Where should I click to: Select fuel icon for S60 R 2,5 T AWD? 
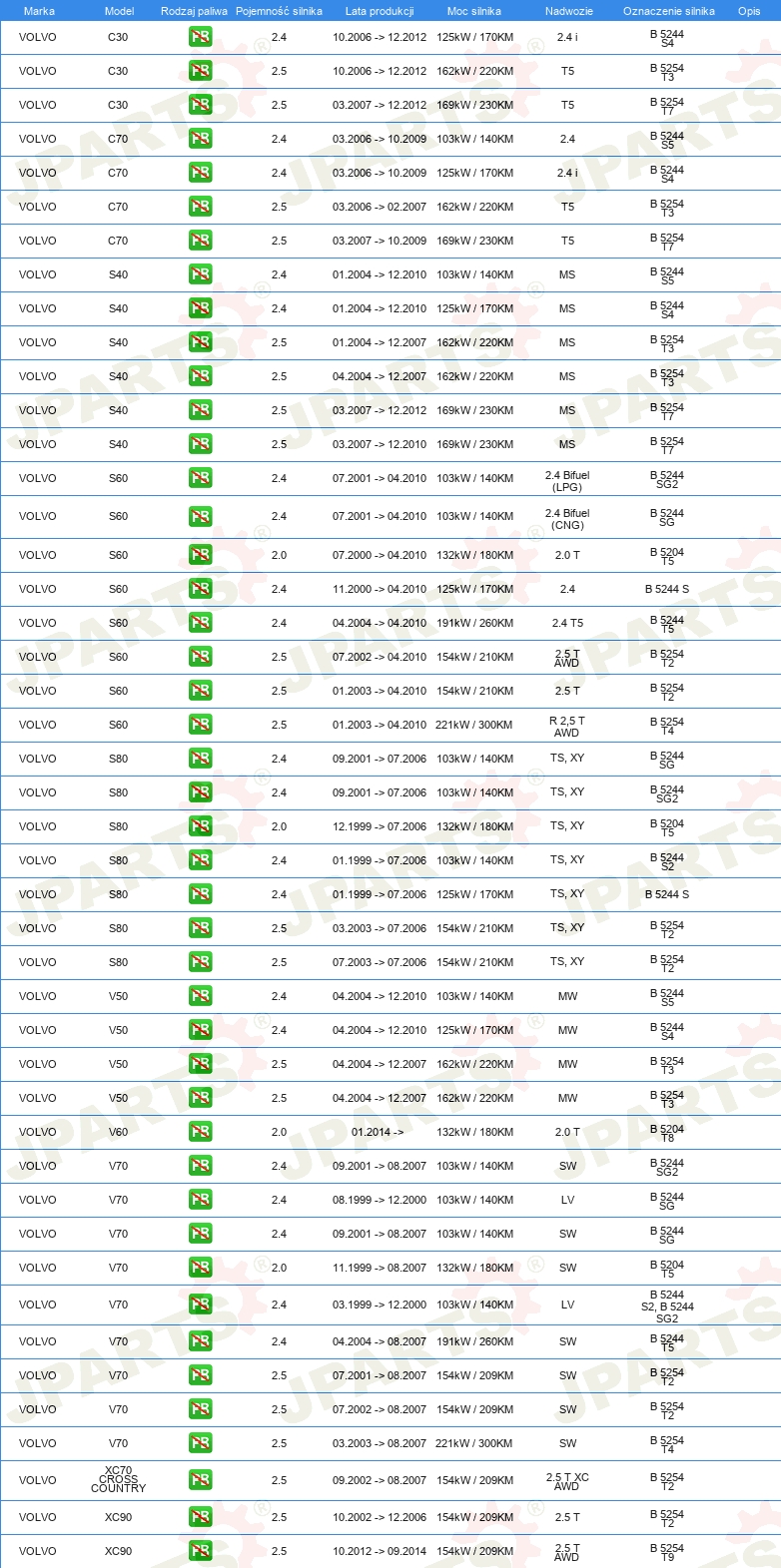(200, 725)
